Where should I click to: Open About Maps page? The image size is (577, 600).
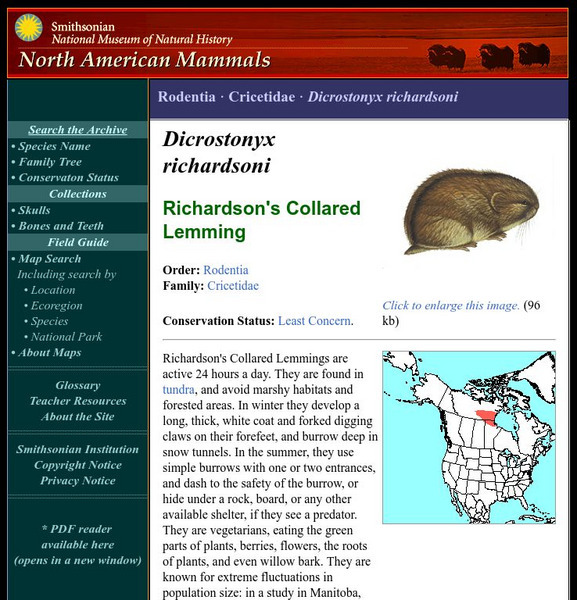(x=50, y=352)
